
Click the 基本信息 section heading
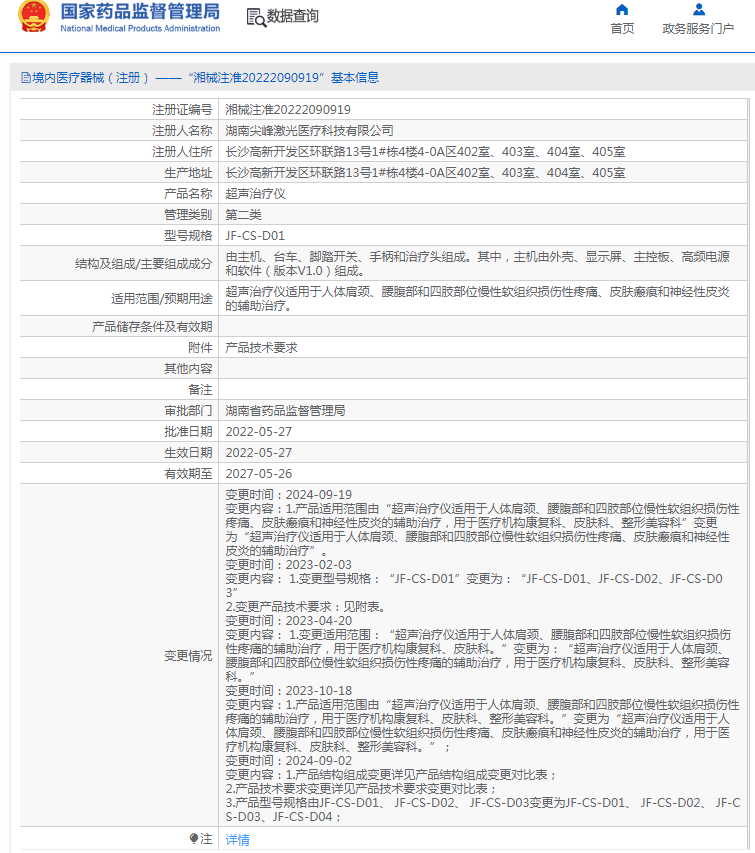[355, 78]
